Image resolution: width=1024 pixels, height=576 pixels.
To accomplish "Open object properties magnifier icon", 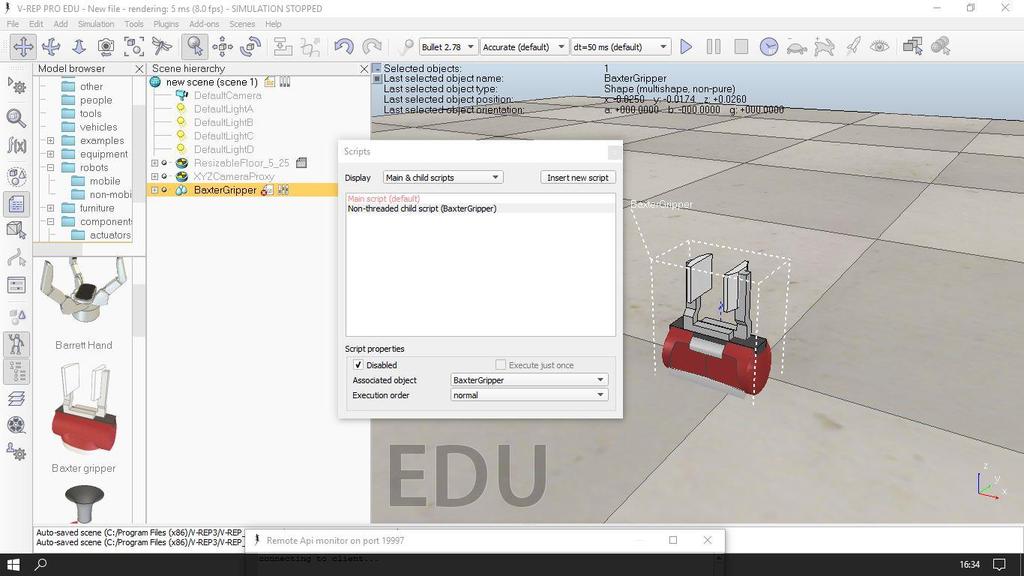I will (16, 118).
